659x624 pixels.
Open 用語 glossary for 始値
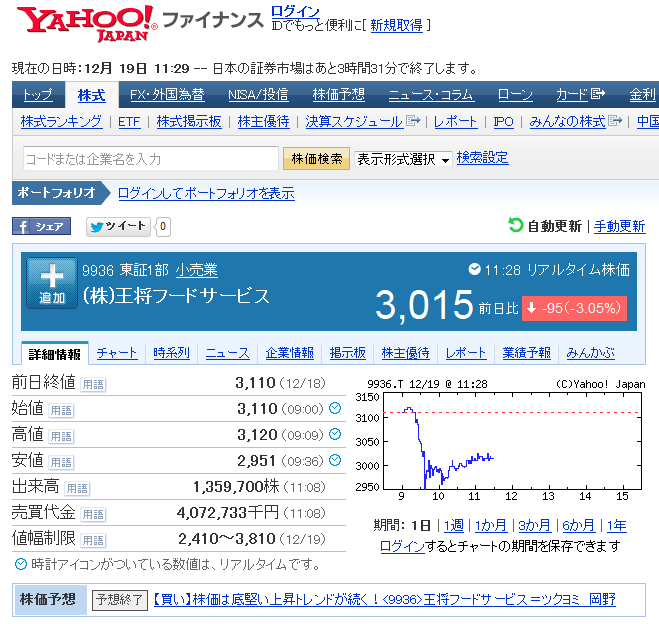tap(61, 411)
